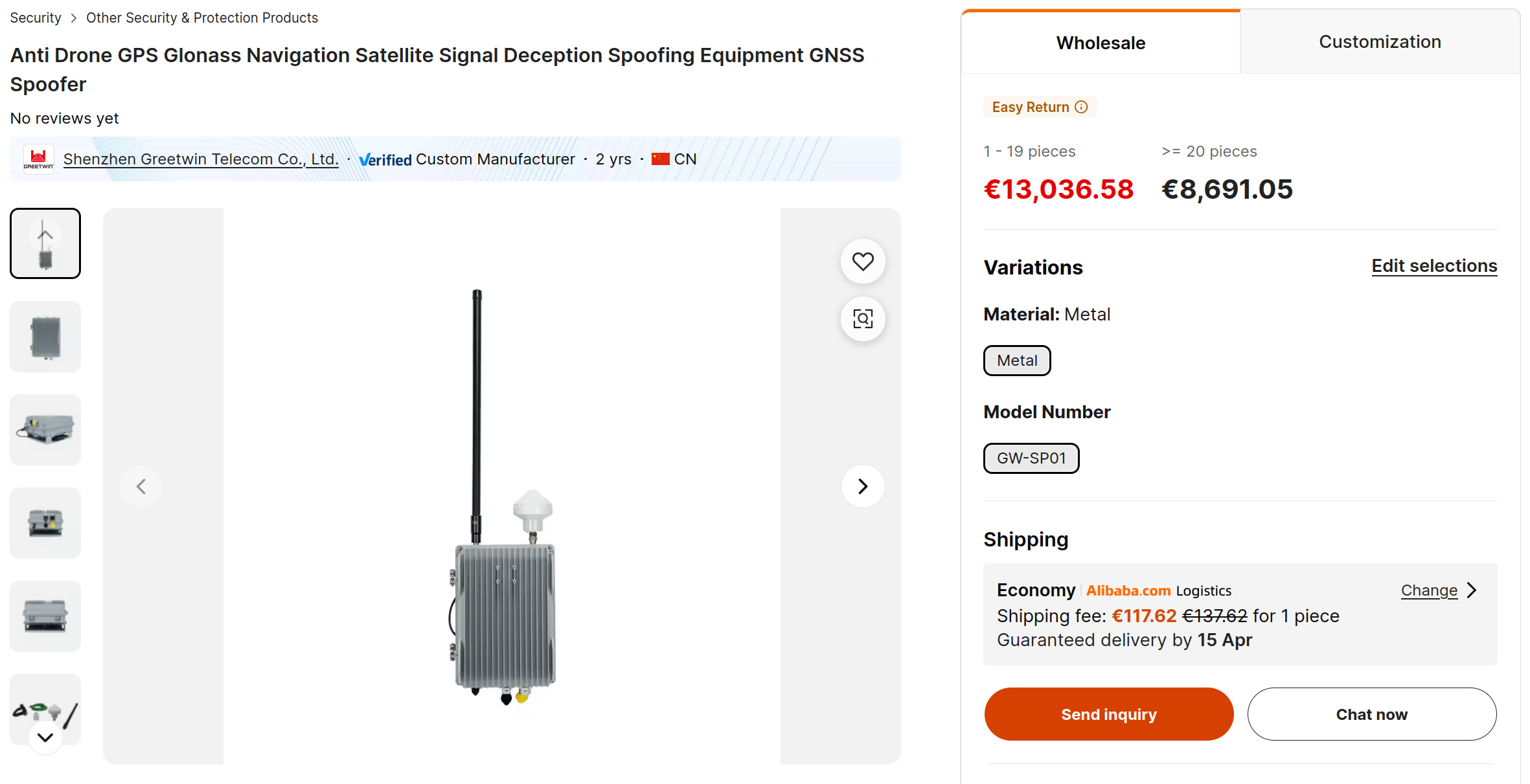
Task: Add product to favorites with heart icon
Action: [x=863, y=262]
